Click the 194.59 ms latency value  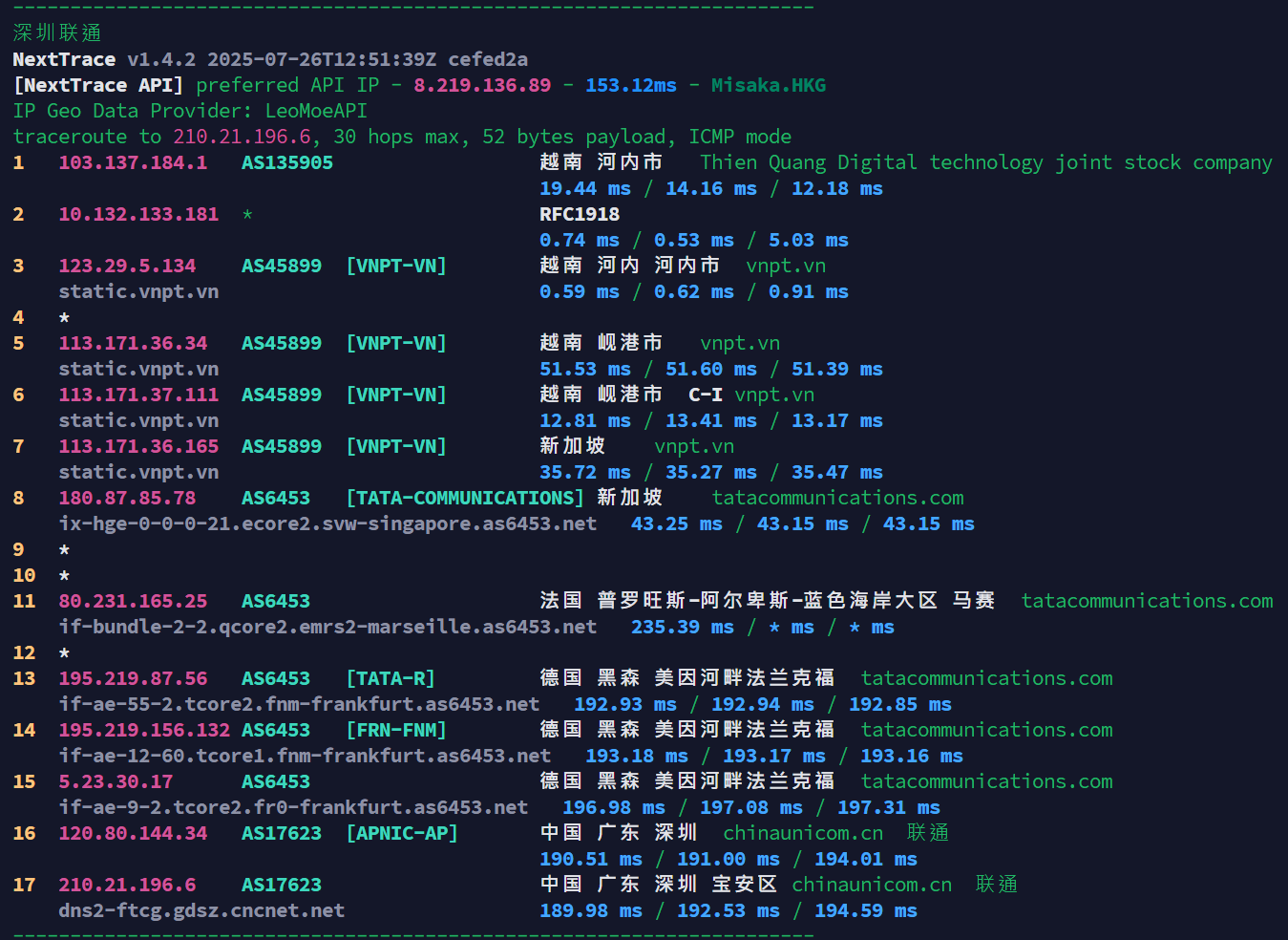[x=866, y=910]
